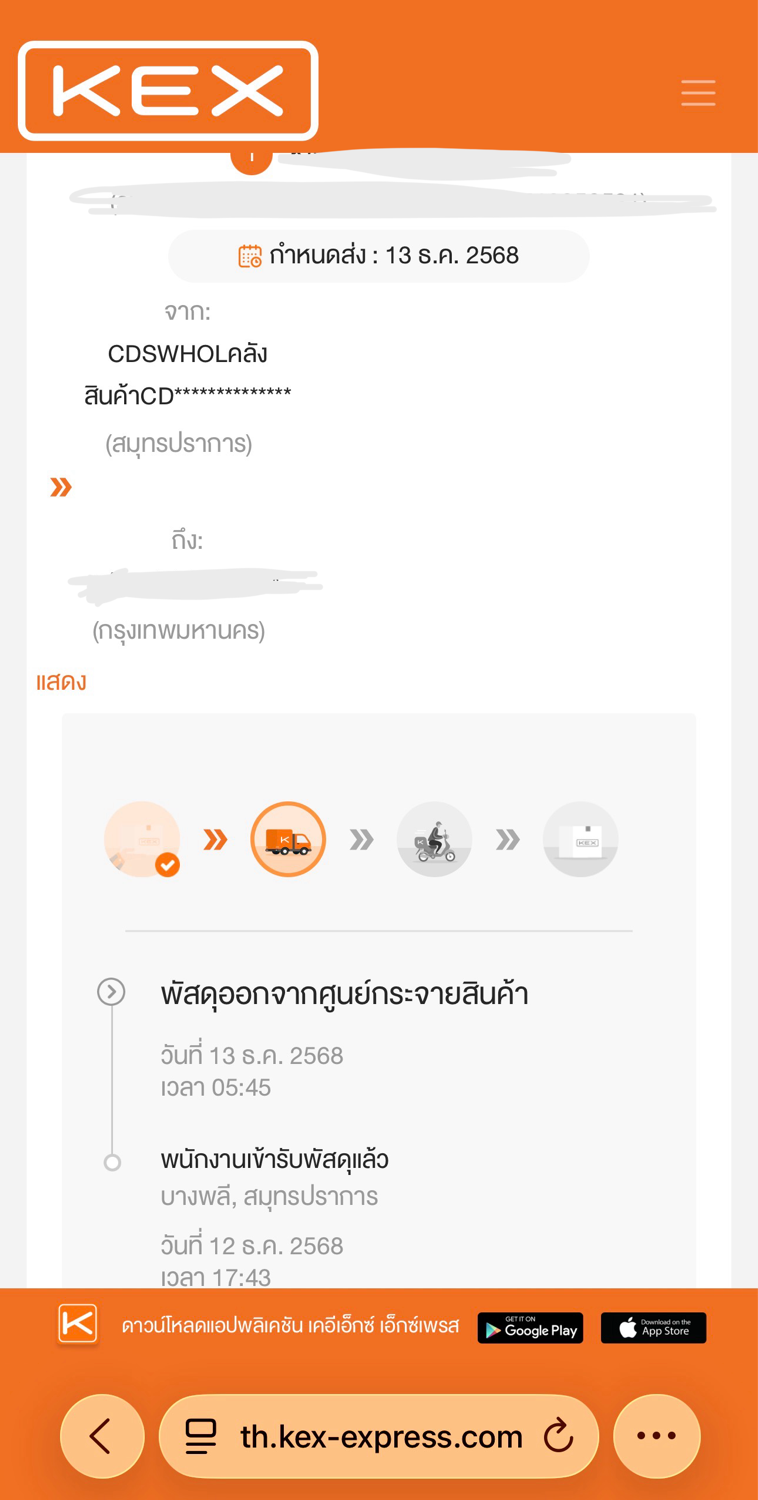Viewport: 758px width, 1500px height.
Task: Click the Get it on Google Play badge
Action: [x=530, y=1328]
